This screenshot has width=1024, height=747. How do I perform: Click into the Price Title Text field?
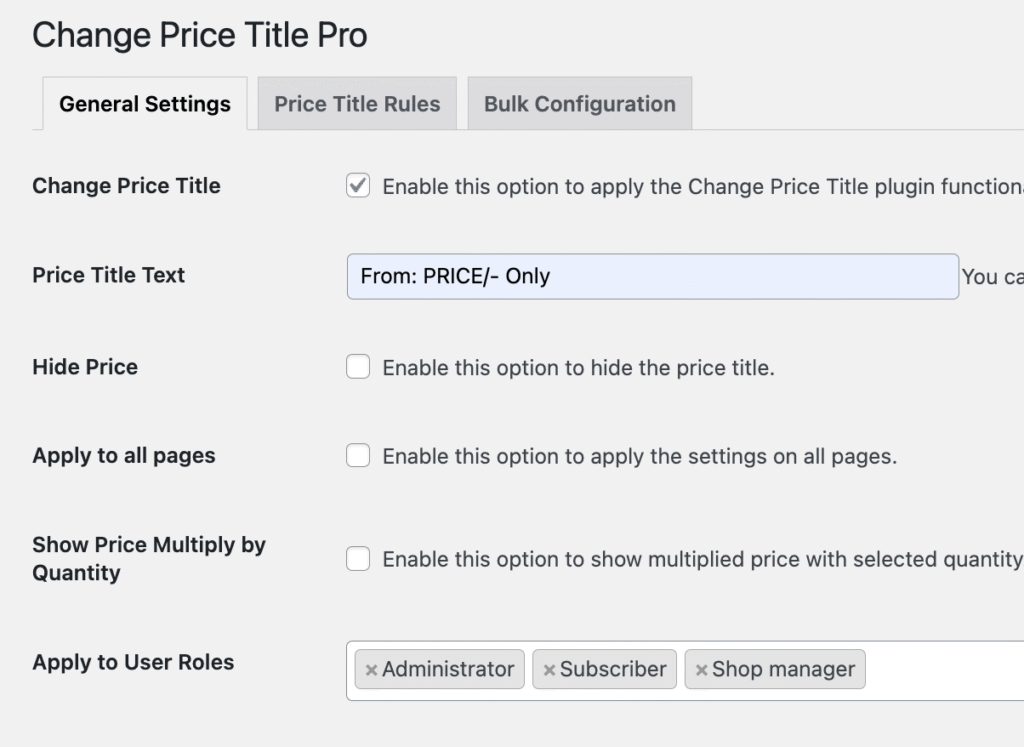coord(652,276)
